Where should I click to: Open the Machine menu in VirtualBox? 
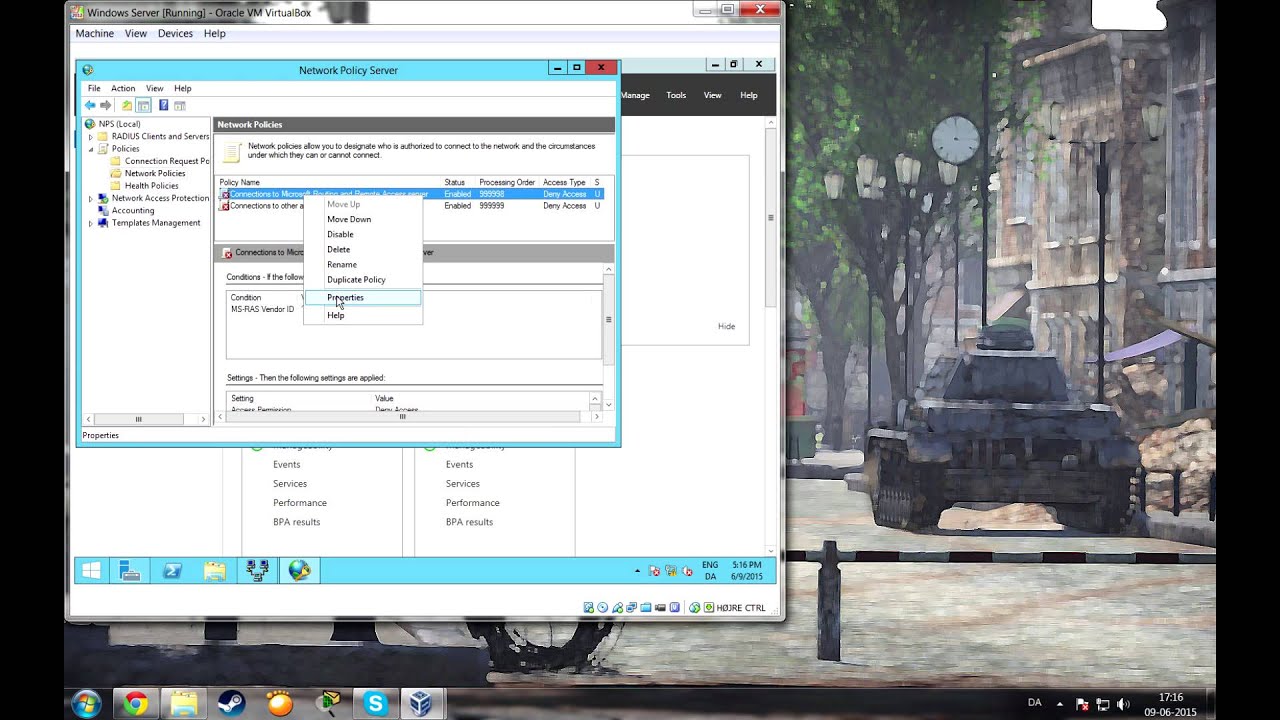click(95, 33)
